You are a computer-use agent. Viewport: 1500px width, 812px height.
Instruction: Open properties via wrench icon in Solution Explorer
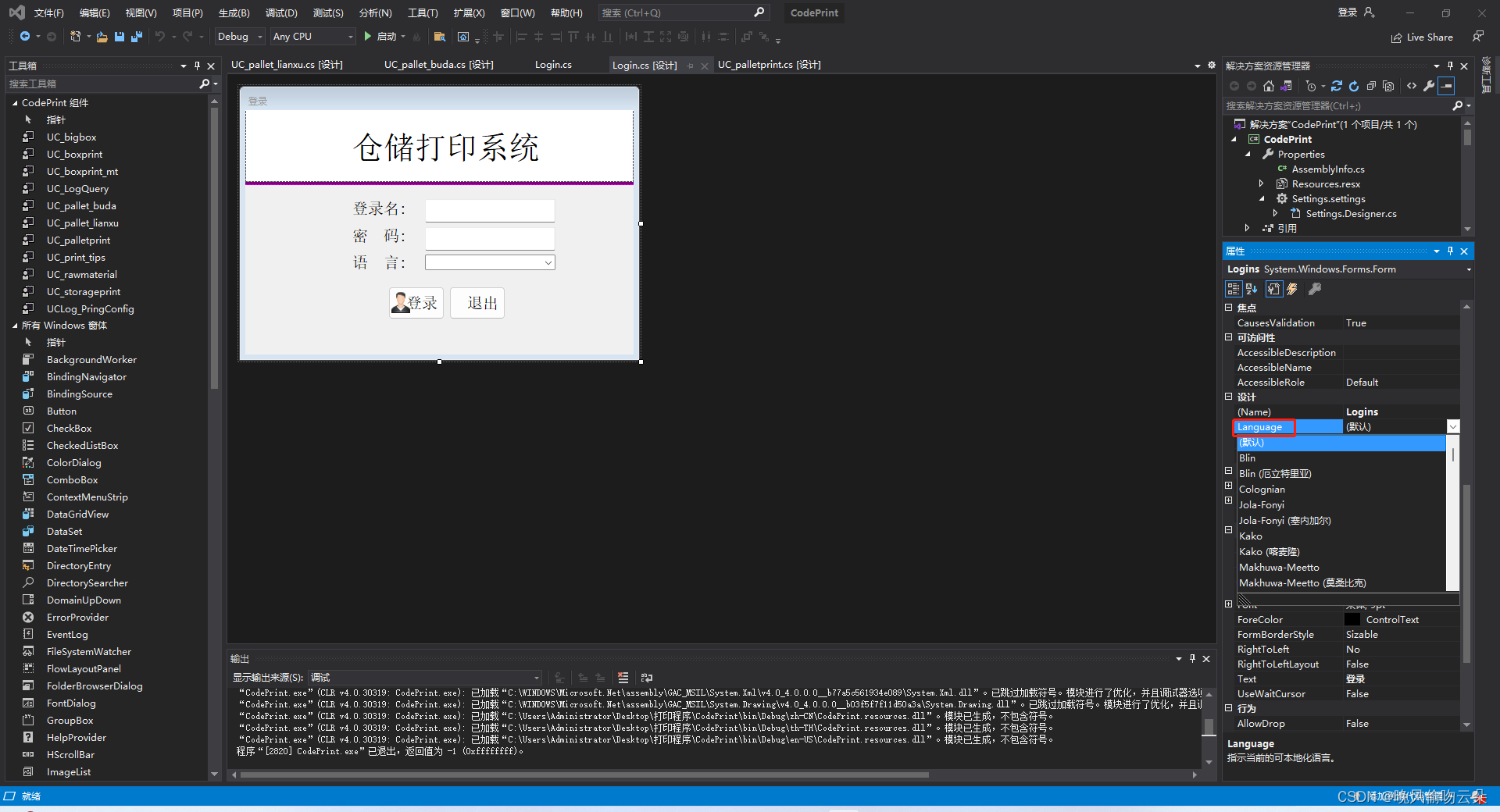(x=1429, y=86)
